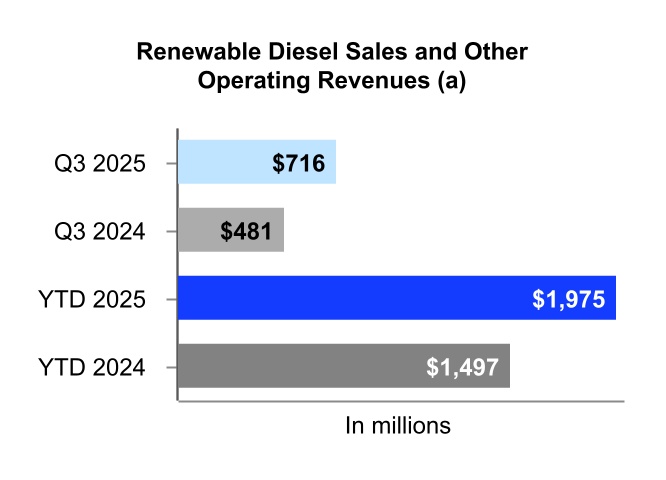Select the $1,497 data label
Viewport: 666px width, 480px height.
pyautogui.click(x=462, y=366)
